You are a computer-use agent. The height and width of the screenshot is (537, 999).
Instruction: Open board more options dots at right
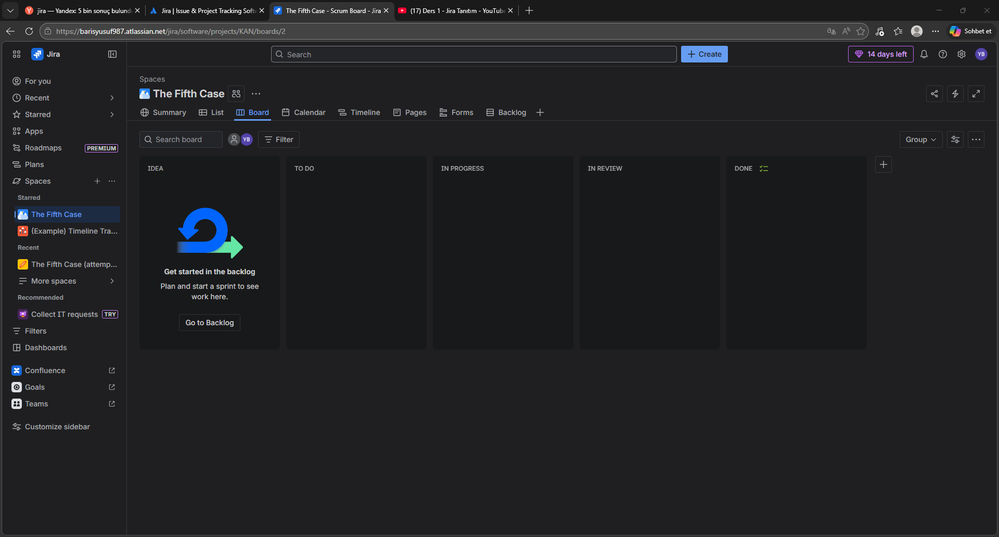[x=976, y=140]
